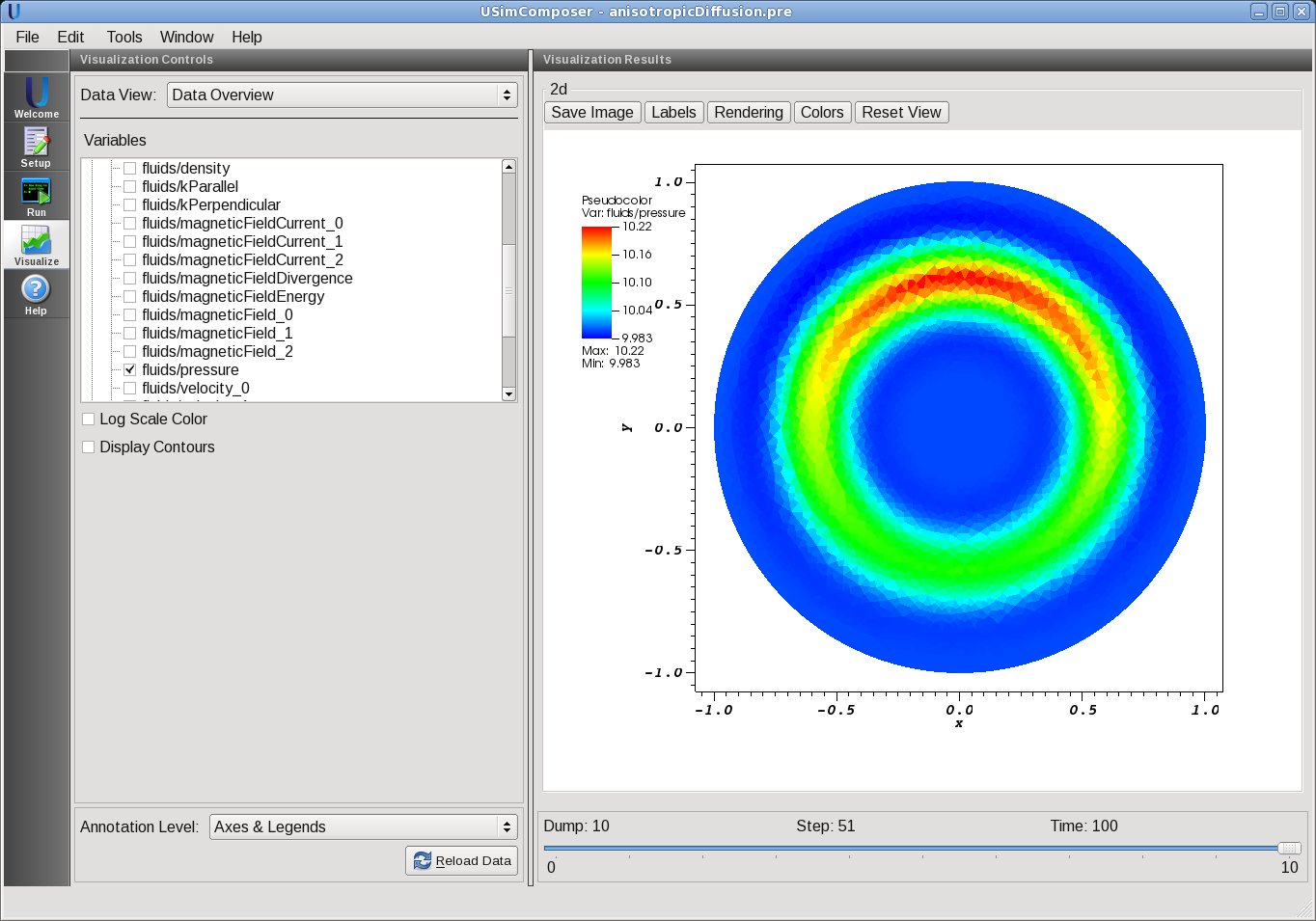Click the Reload Data button
This screenshot has width=1316, height=921.
(x=462, y=861)
